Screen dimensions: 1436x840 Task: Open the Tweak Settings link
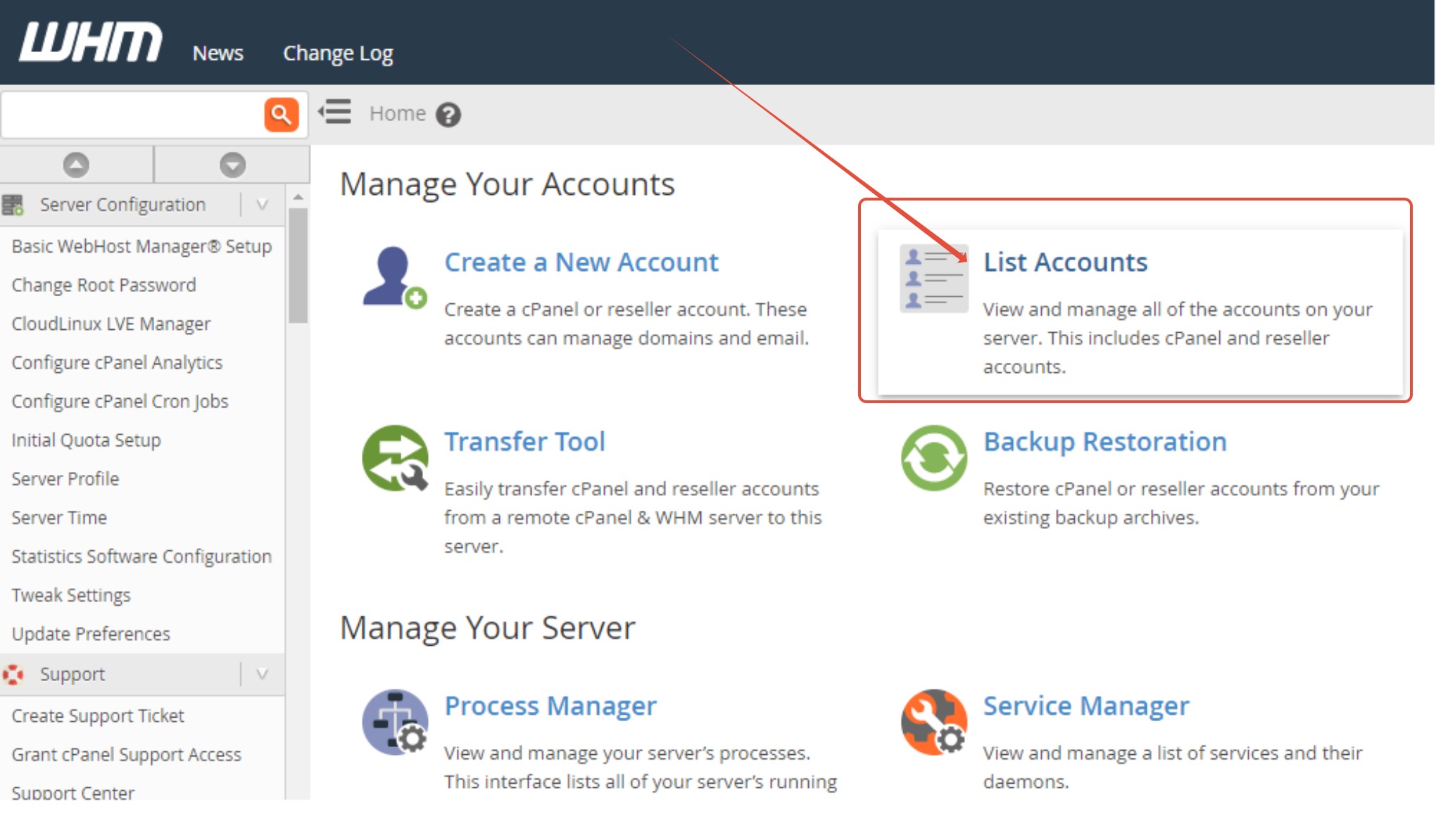pos(71,595)
